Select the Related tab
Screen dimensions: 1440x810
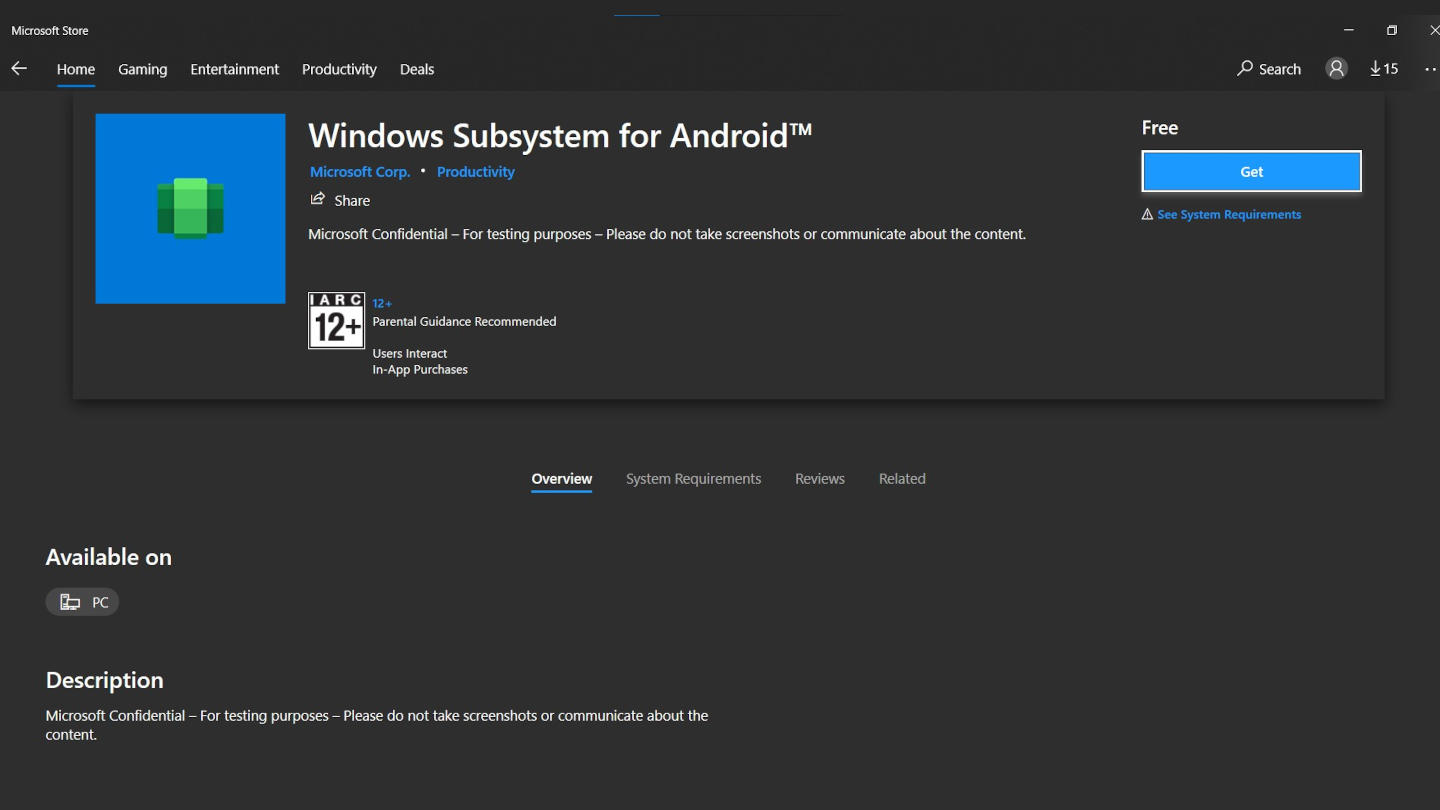point(901,478)
